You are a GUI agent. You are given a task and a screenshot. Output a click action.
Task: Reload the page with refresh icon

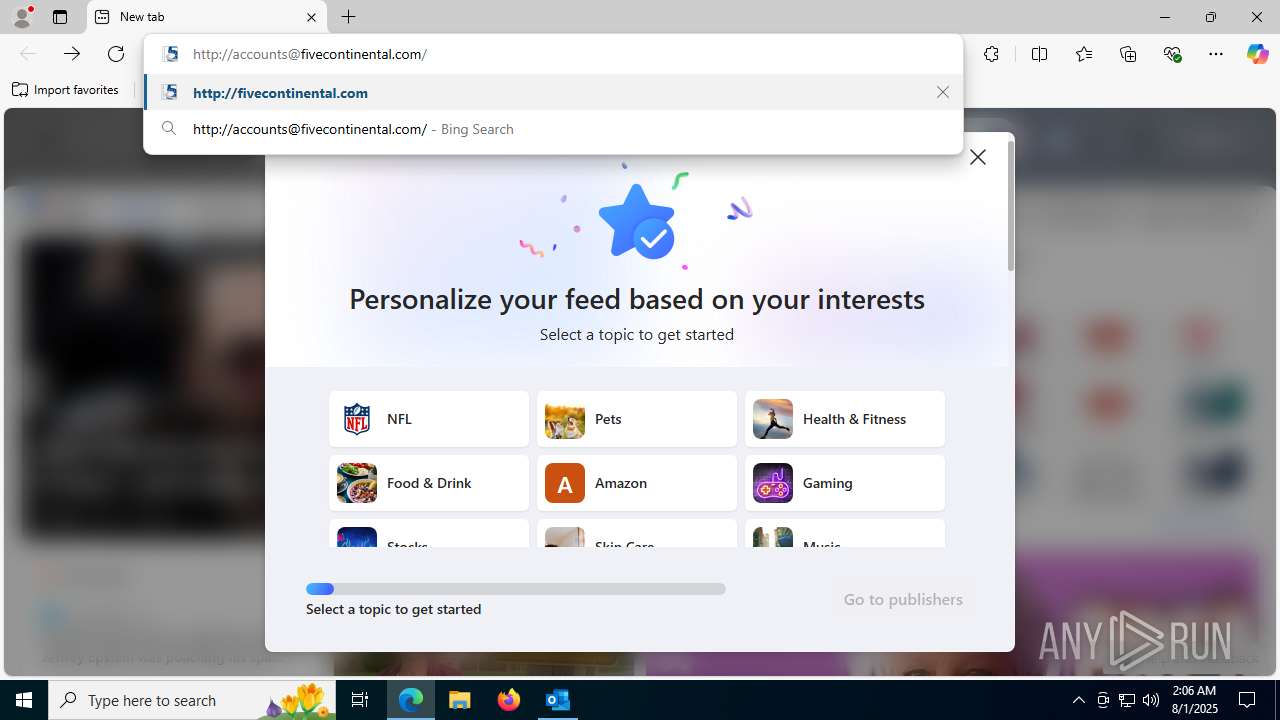(116, 54)
